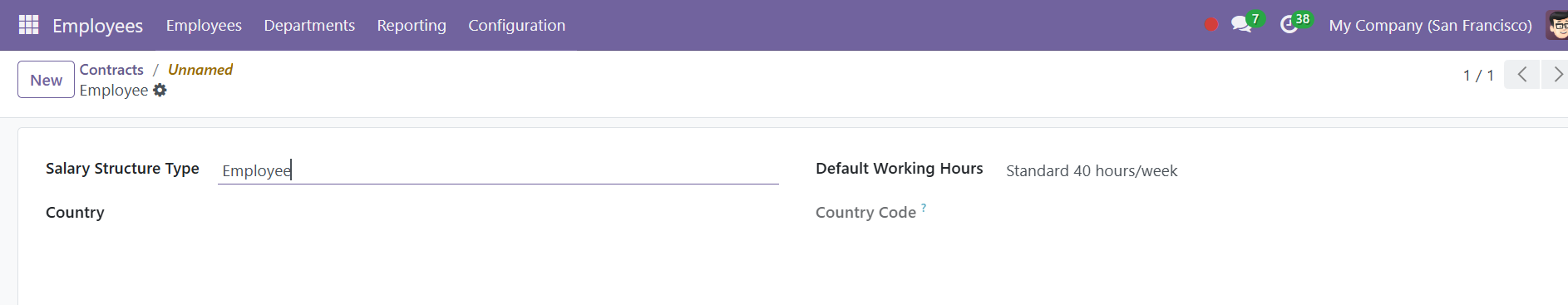Open the user avatar menu
The height and width of the screenshot is (305, 1568).
click(1557, 25)
